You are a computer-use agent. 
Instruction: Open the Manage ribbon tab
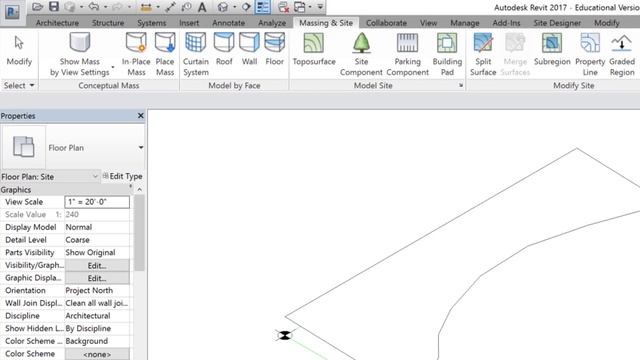pyautogui.click(x=464, y=23)
